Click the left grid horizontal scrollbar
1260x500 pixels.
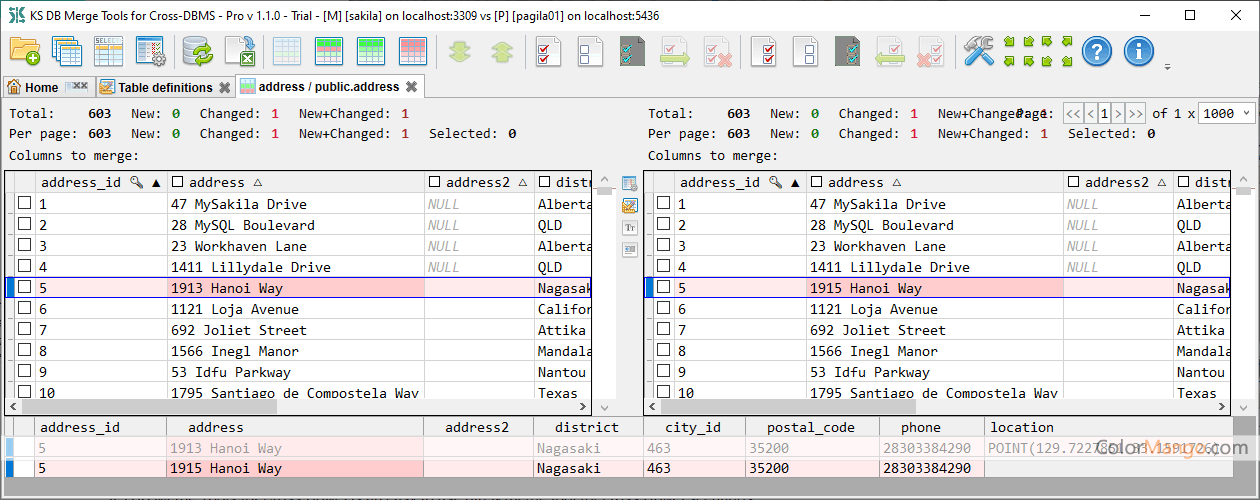(x=299, y=407)
